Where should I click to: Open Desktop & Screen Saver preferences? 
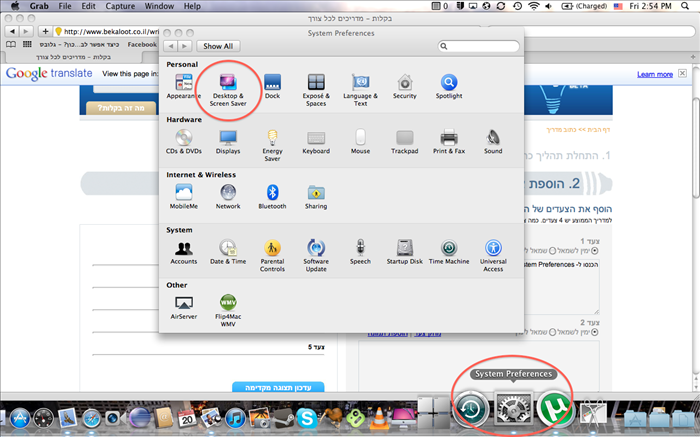coord(227,87)
